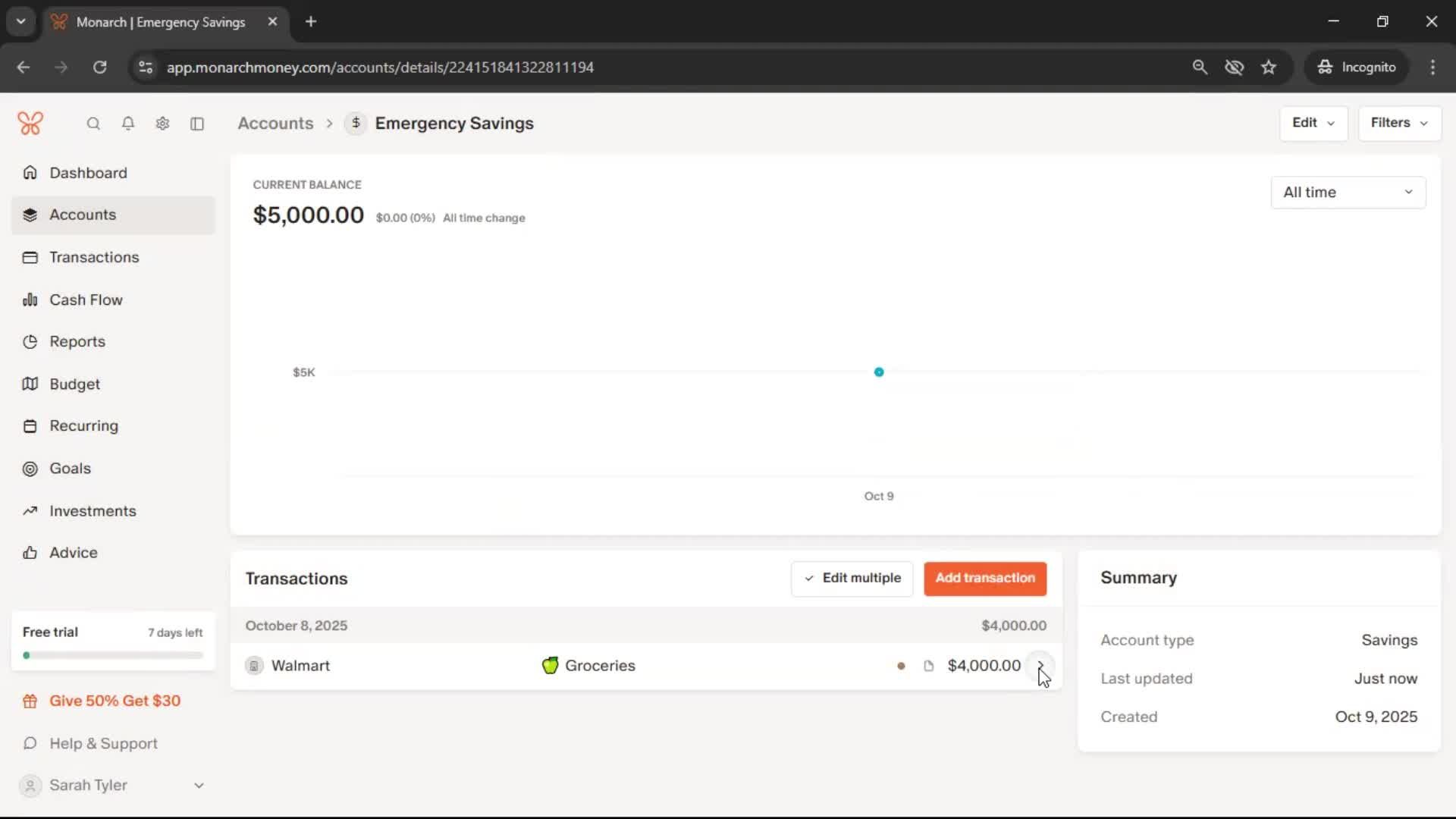Open the Filters dropdown
This screenshot has height=819, width=1456.
click(1399, 123)
